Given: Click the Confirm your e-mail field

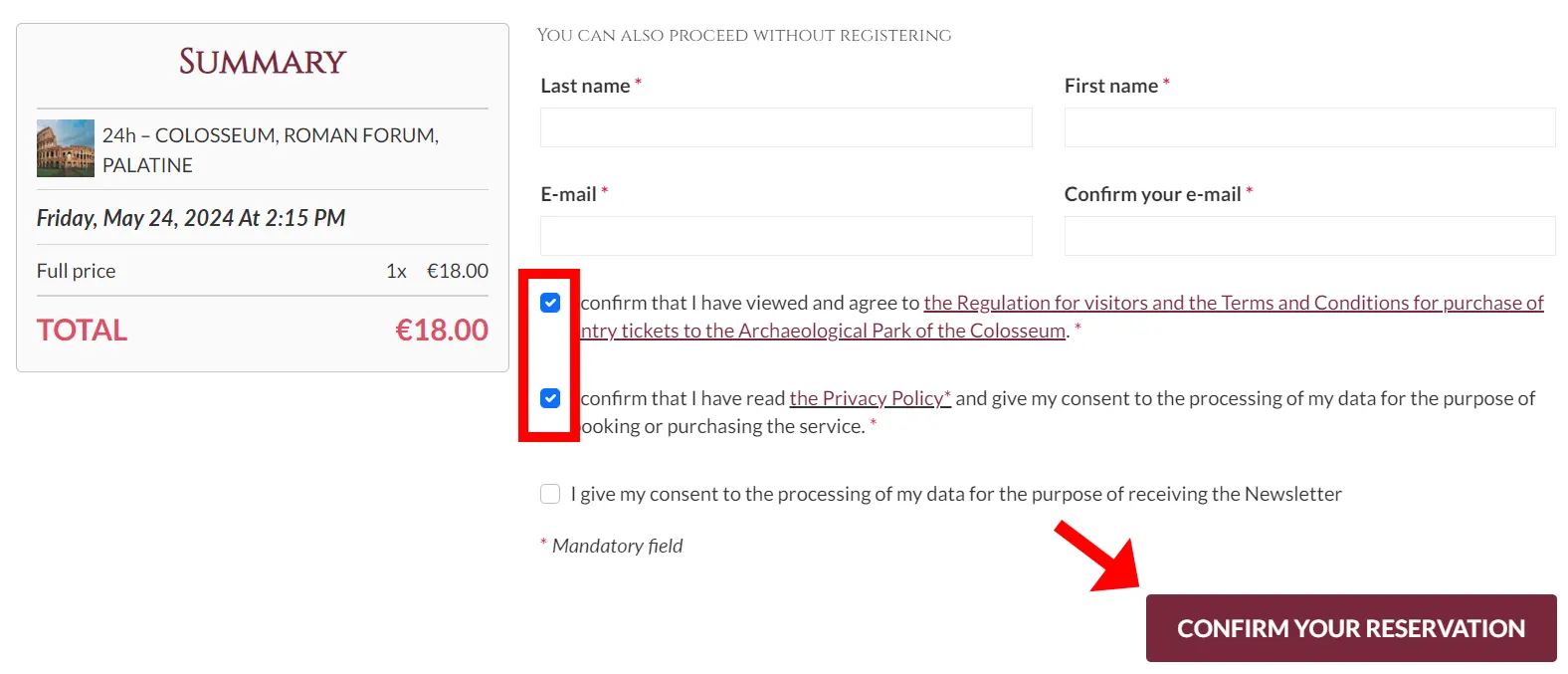Looking at the screenshot, I should (x=1309, y=236).
